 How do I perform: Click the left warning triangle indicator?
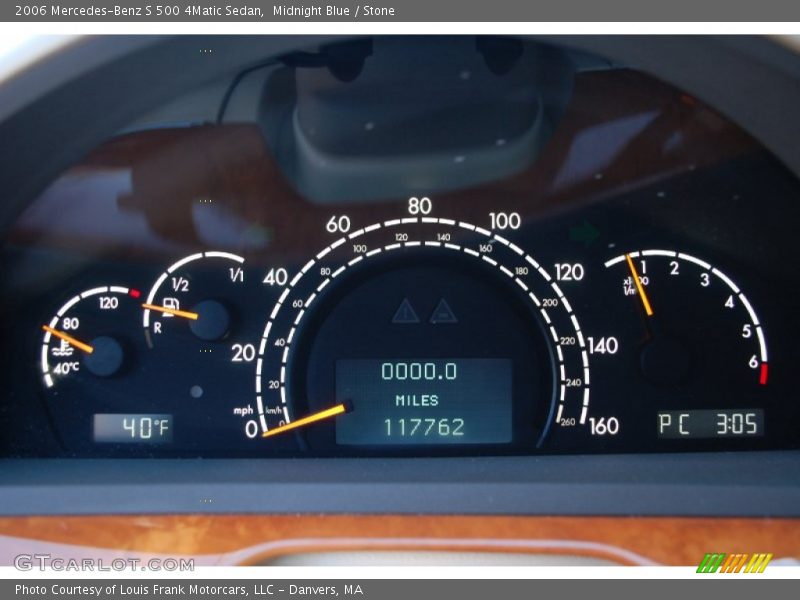pos(405,311)
